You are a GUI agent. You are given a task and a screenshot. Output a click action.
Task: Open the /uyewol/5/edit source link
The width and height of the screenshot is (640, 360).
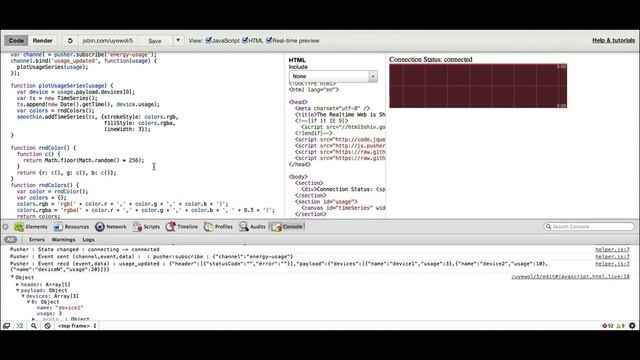571,277
